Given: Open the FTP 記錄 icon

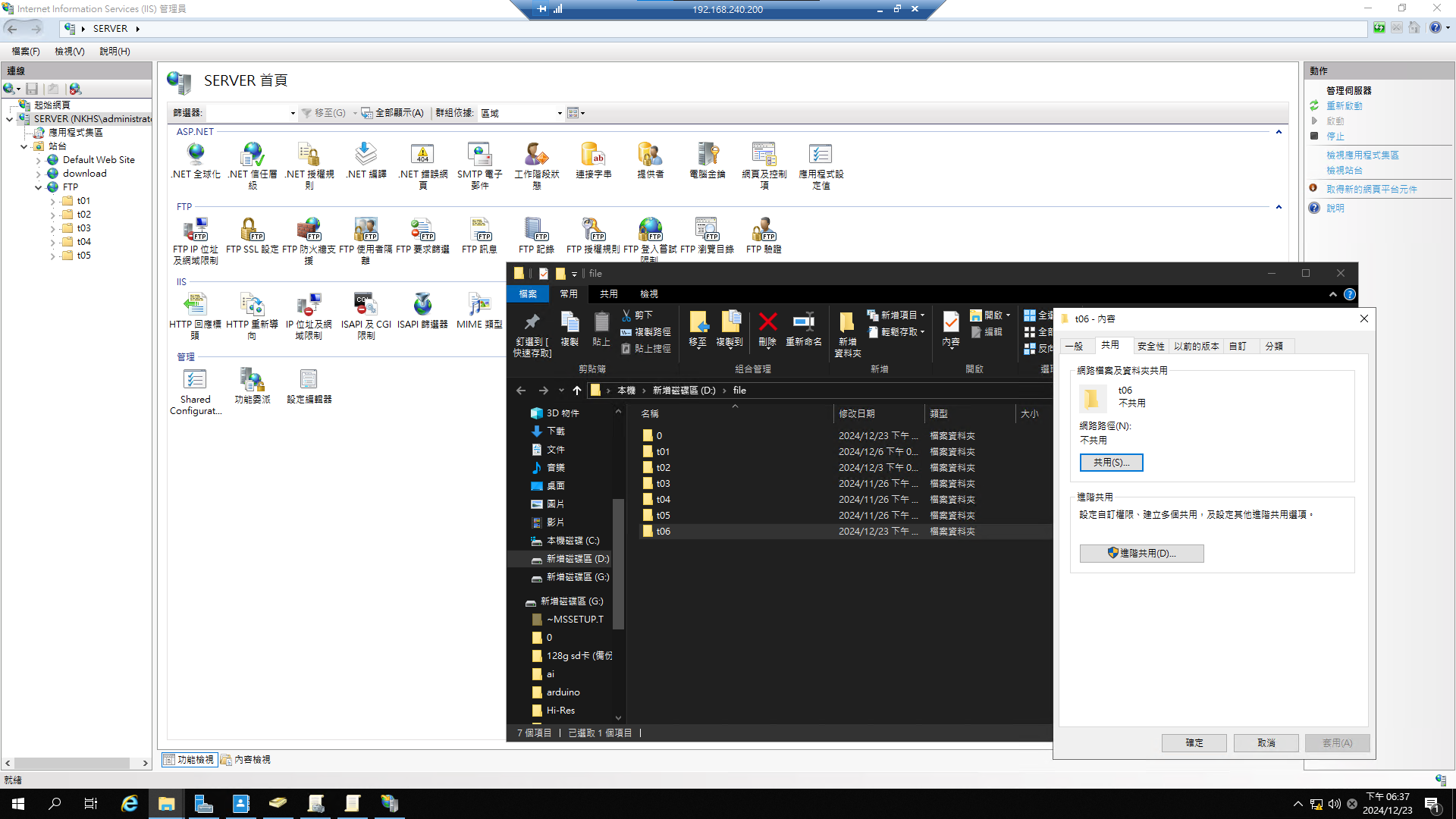Looking at the screenshot, I should (x=536, y=235).
